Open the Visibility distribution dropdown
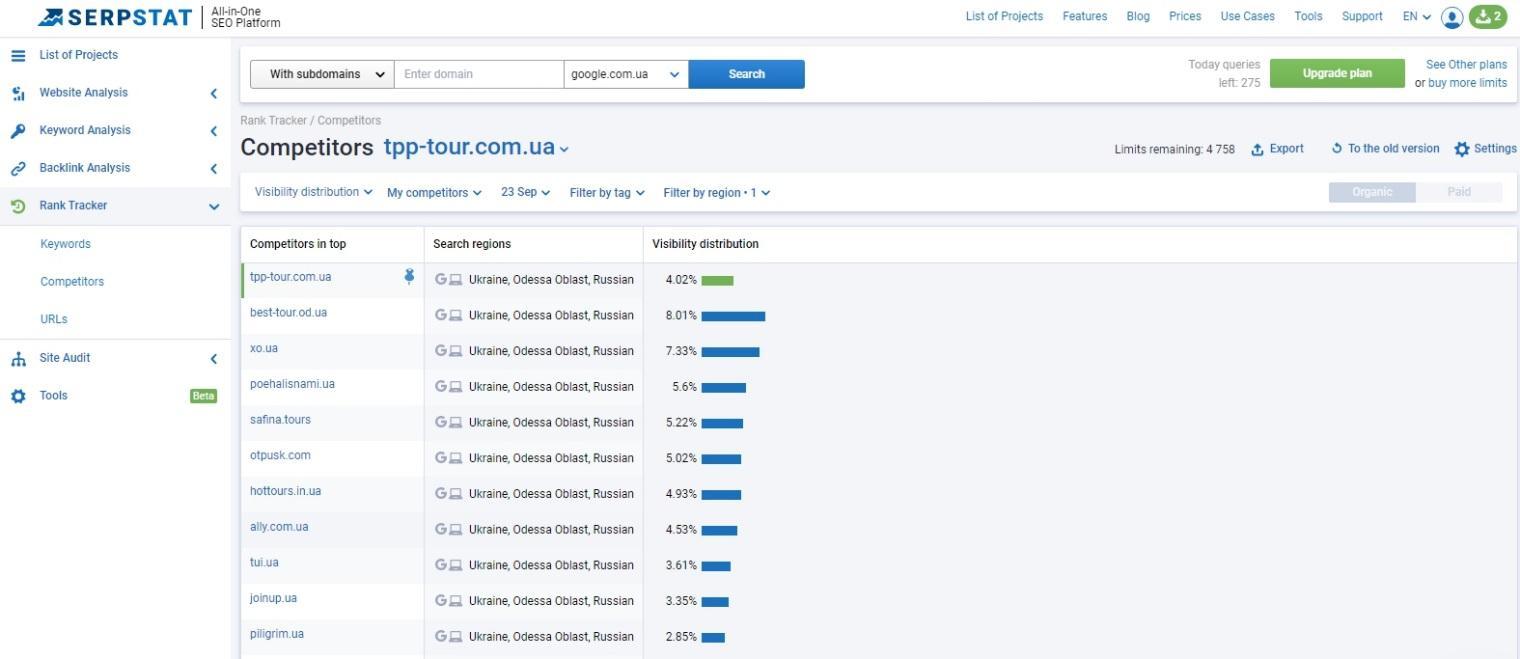Screen dimensions: 1520x659 314,192
